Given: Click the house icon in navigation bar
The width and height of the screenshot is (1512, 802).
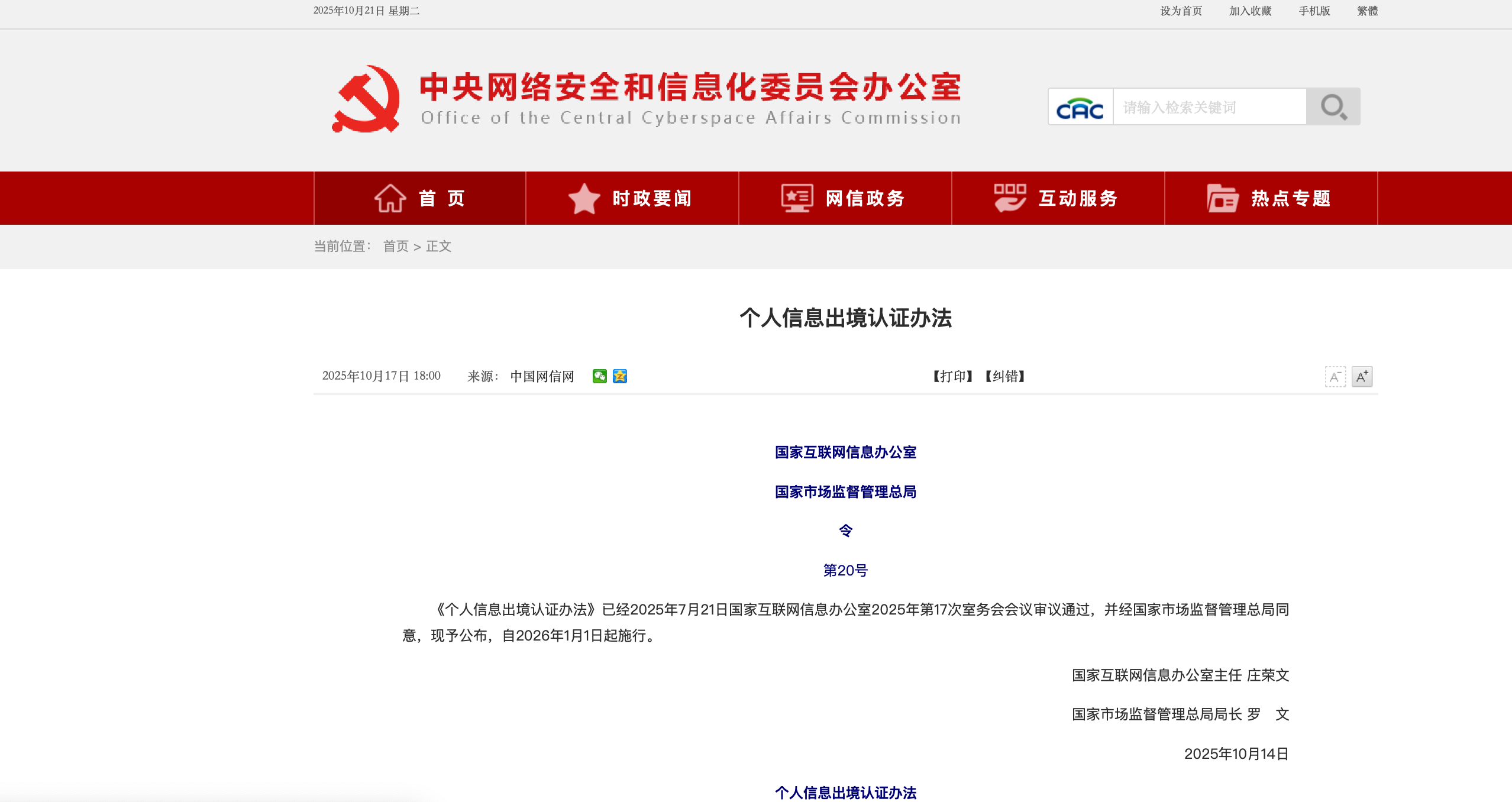Looking at the screenshot, I should pos(390,198).
